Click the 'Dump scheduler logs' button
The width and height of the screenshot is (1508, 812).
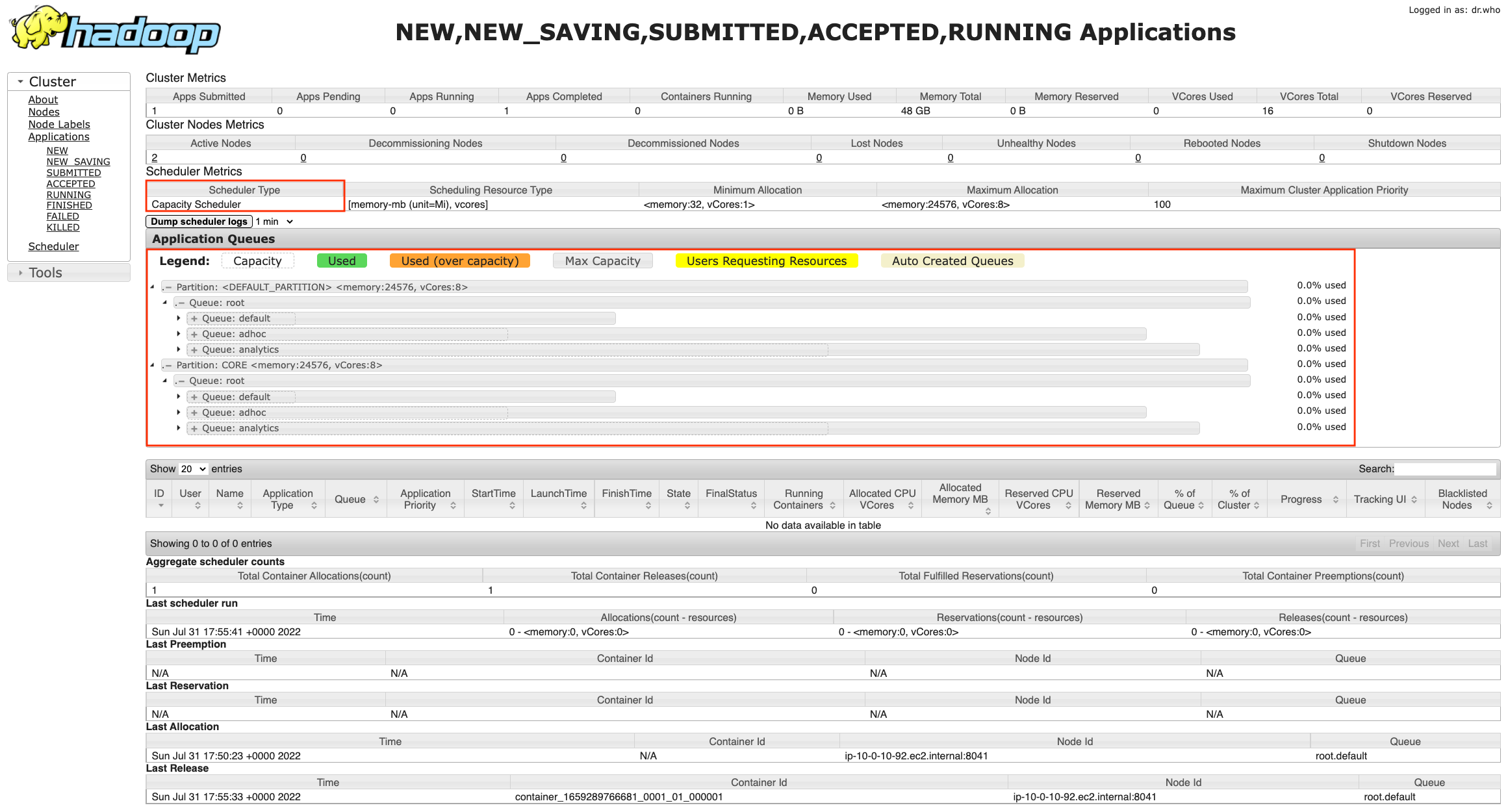[198, 222]
